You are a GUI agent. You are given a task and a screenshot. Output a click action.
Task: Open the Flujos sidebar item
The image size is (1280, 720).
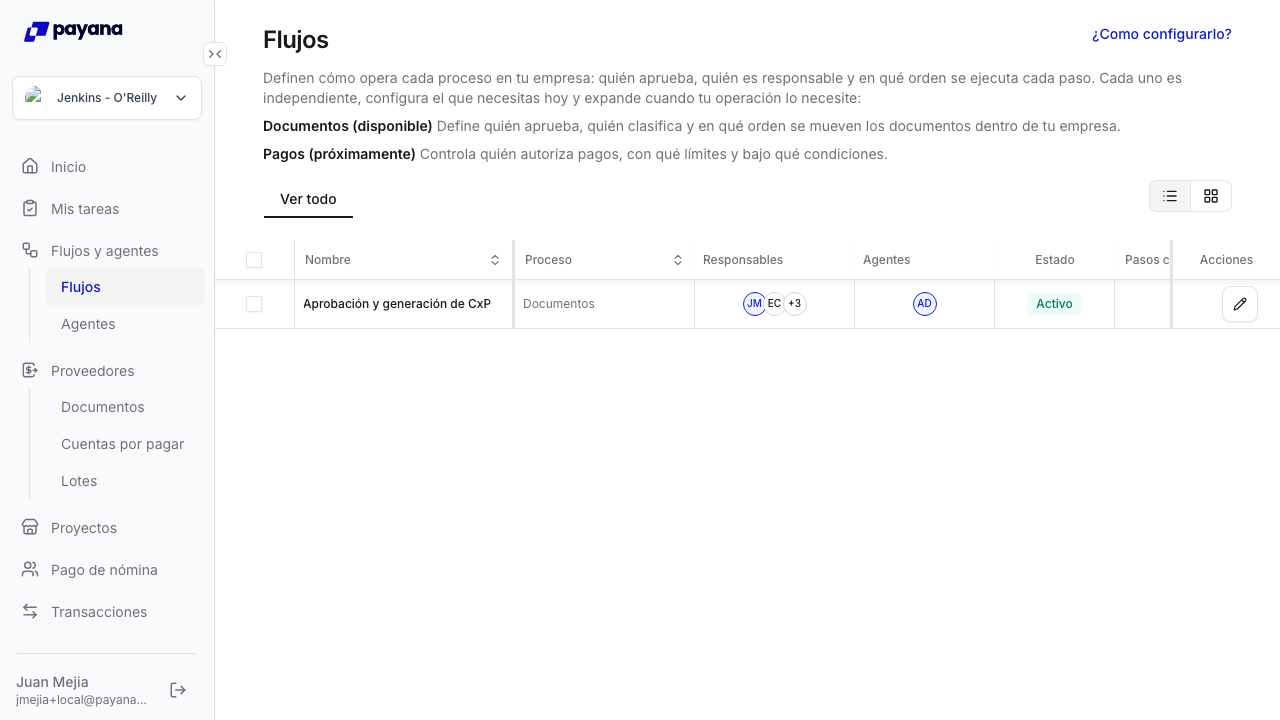tap(125, 287)
